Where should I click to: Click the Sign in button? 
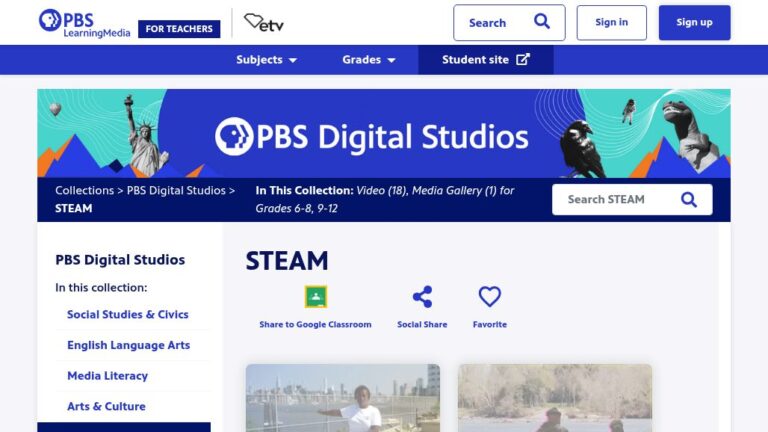(x=611, y=23)
